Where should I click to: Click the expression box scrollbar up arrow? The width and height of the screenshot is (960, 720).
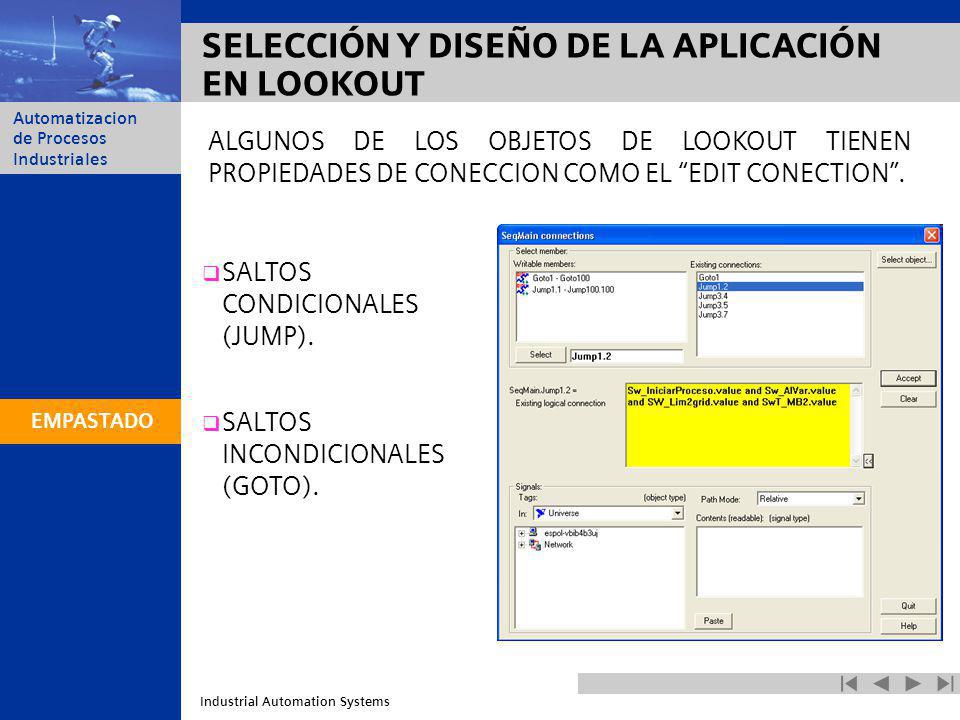(x=856, y=390)
